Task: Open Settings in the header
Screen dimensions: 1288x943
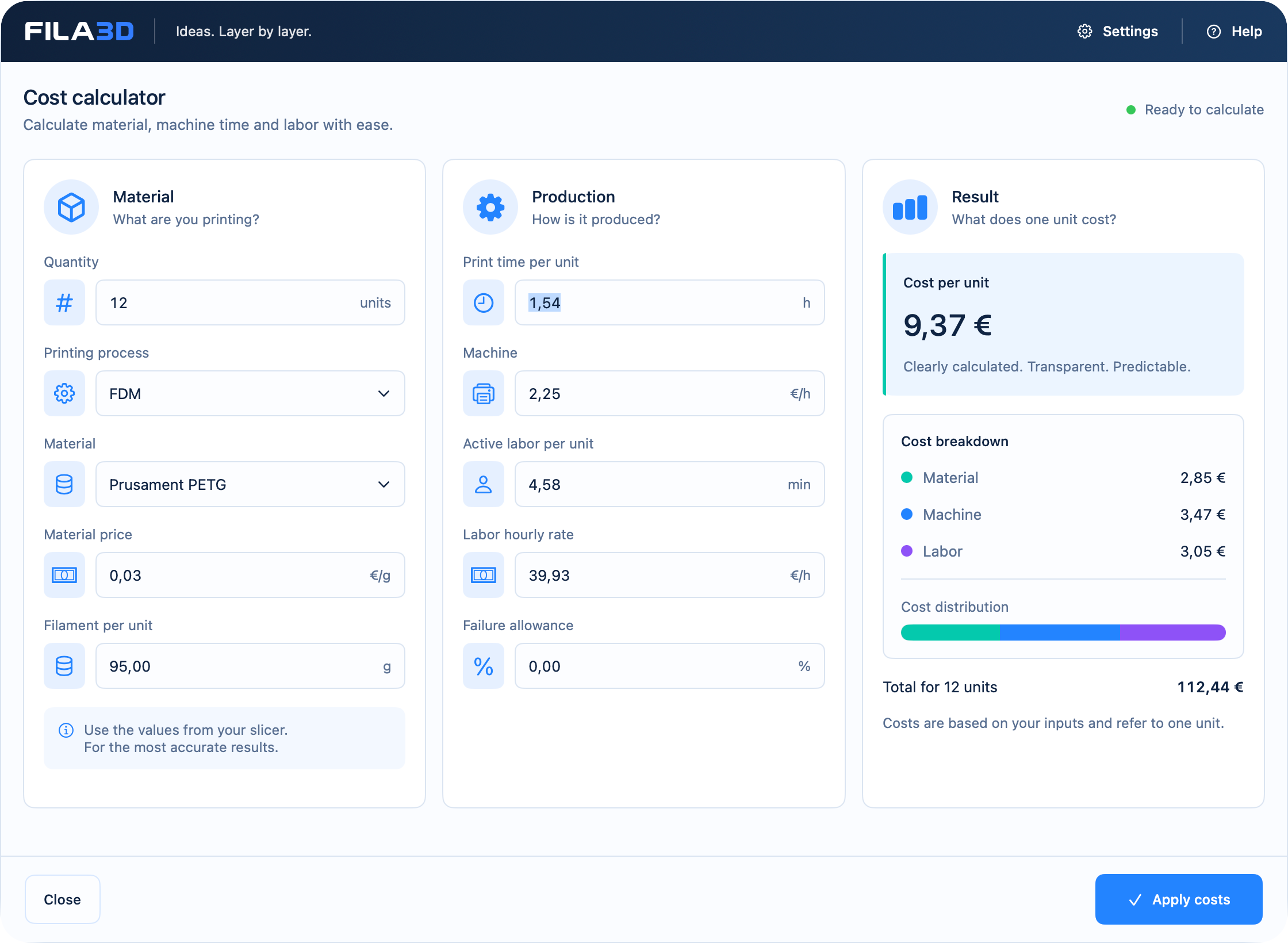Action: pyautogui.click(x=1118, y=32)
